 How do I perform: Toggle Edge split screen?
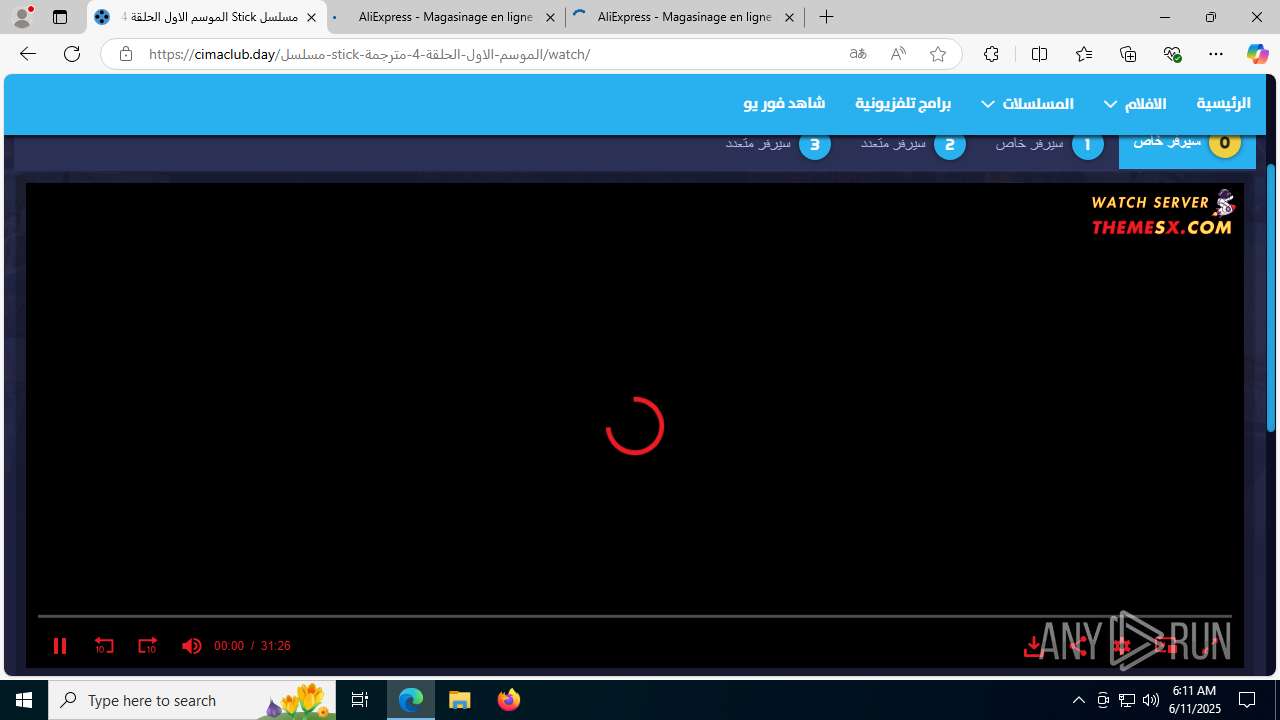tap(1039, 54)
